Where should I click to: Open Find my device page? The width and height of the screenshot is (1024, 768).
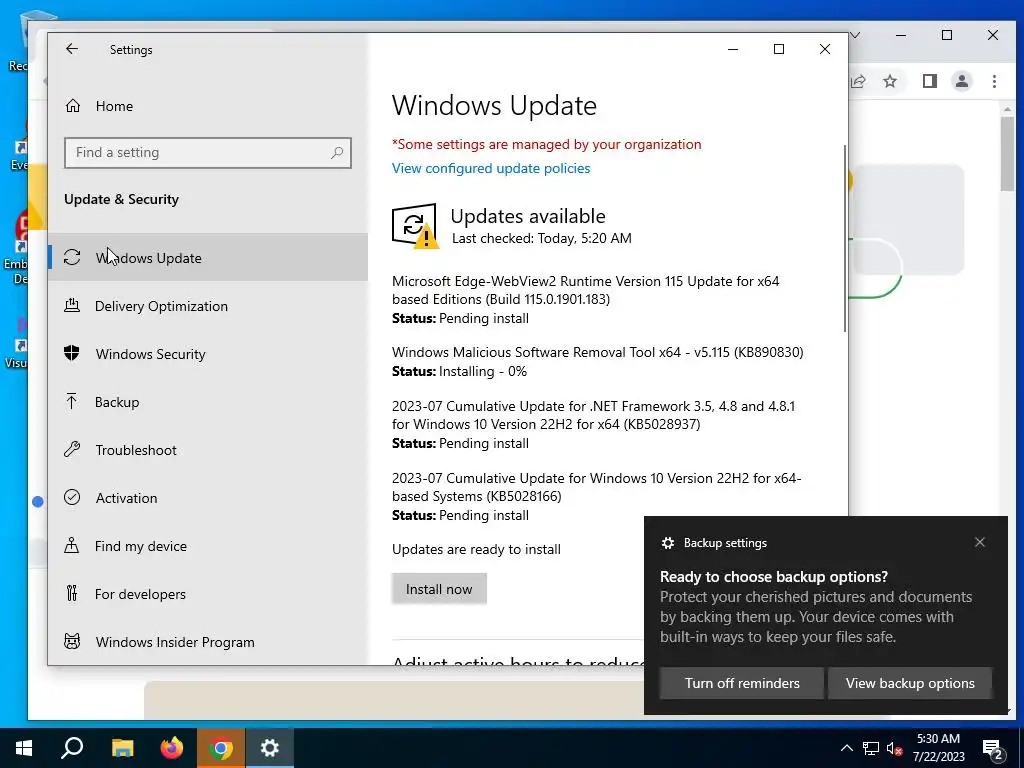208,546
